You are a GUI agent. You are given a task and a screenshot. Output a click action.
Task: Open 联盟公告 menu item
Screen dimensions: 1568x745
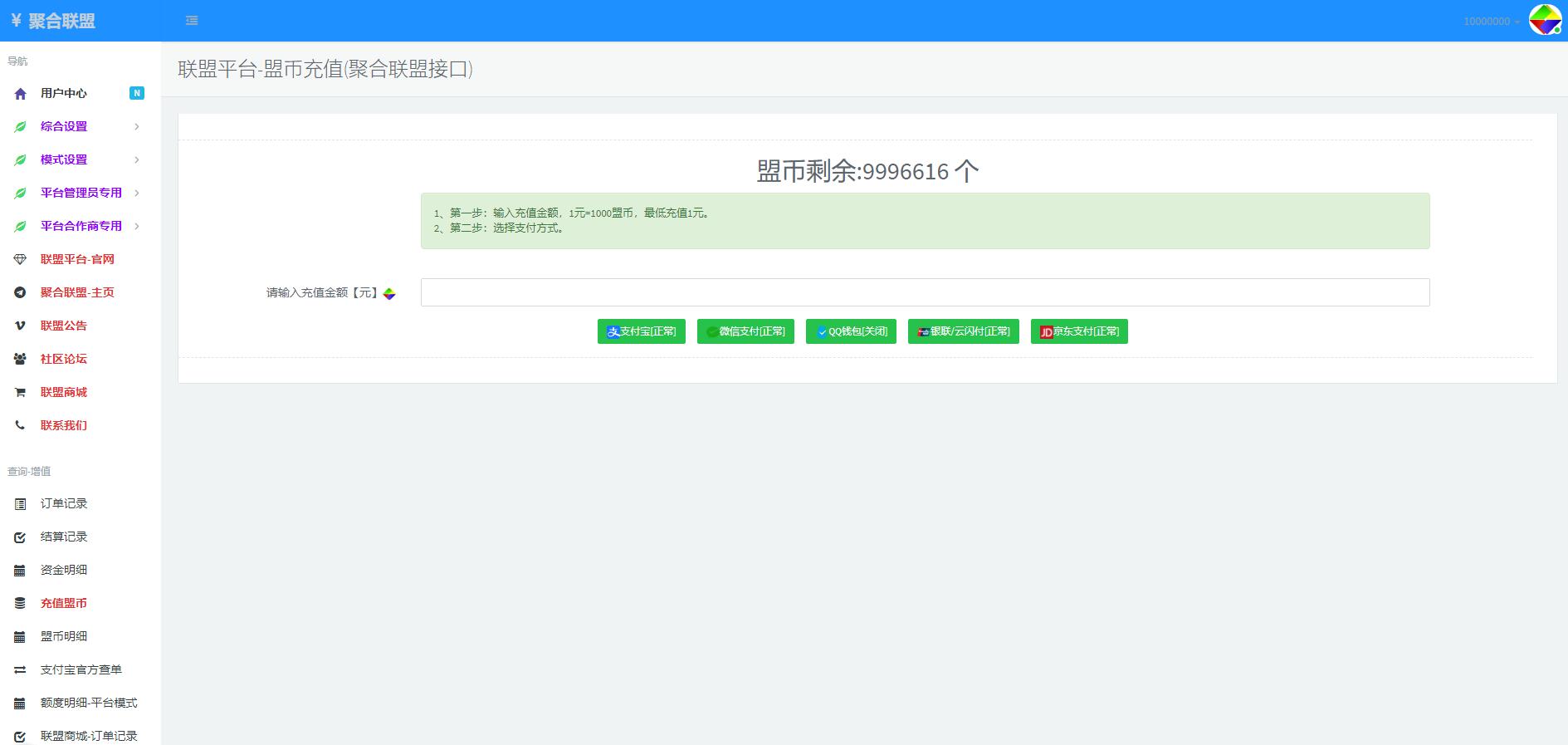point(64,326)
